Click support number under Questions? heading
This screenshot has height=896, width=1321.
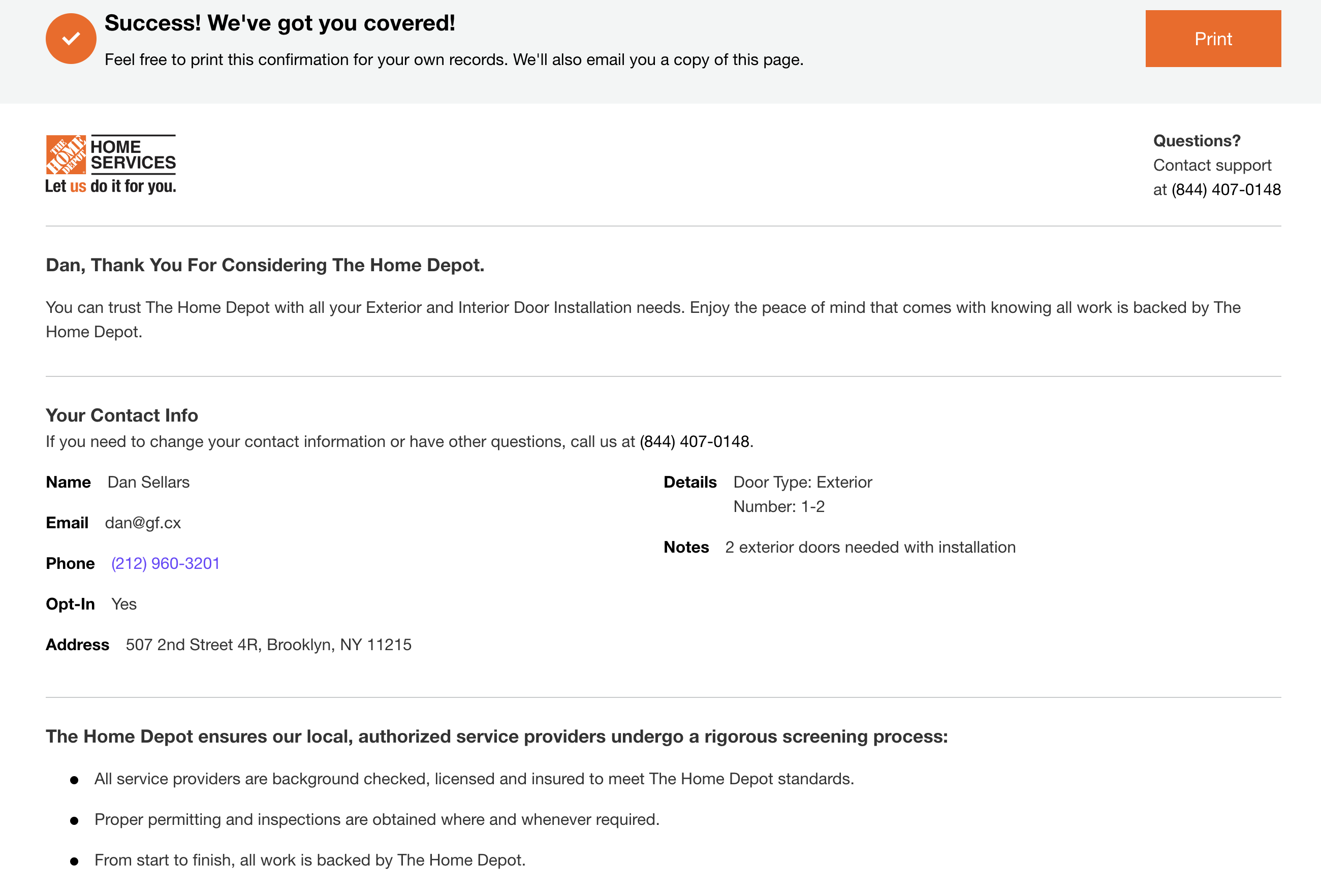[1226, 189]
